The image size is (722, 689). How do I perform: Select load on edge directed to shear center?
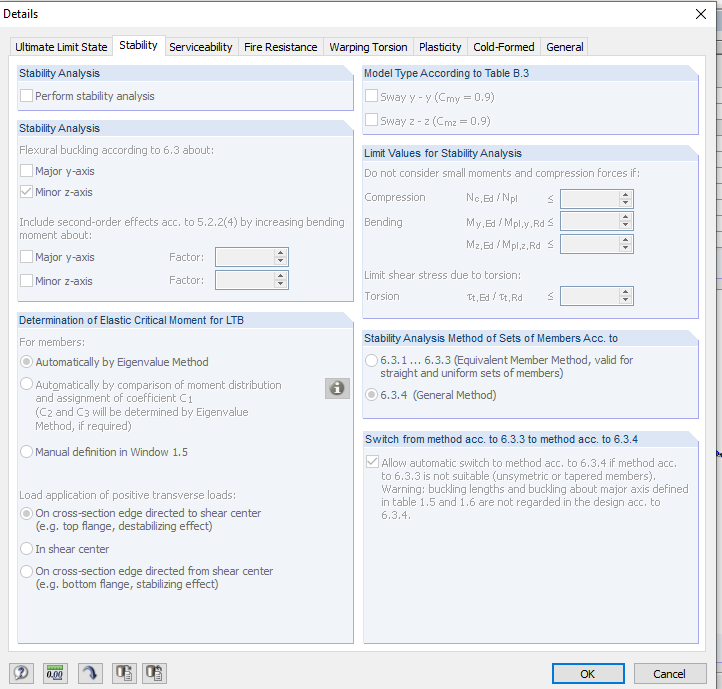[x=27, y=513]
